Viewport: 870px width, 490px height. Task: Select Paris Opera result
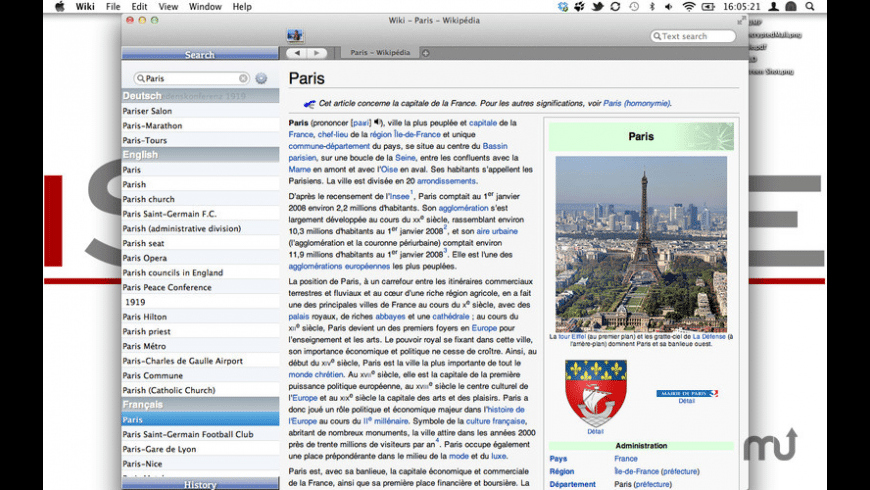[200, 258]
